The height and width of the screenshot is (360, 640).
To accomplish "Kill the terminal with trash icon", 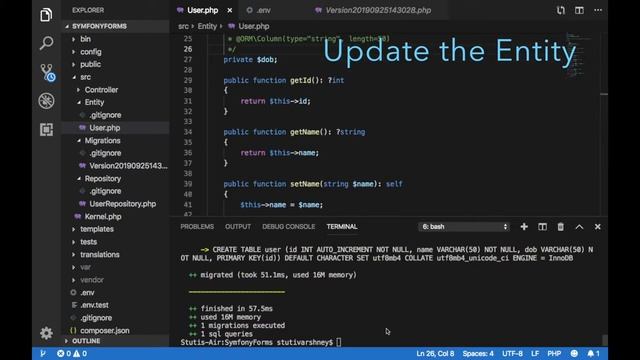I will (x=561, y=227).
